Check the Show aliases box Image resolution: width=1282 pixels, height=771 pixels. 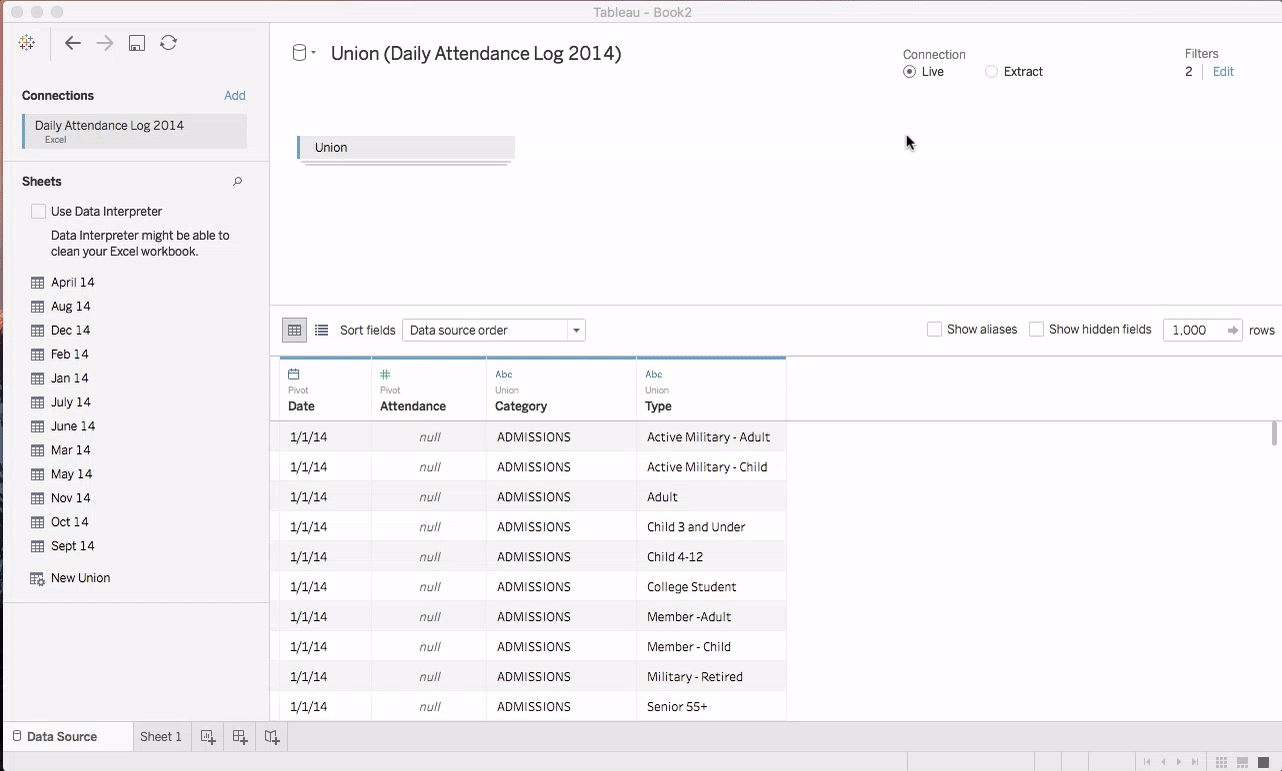tap(934, 329)
